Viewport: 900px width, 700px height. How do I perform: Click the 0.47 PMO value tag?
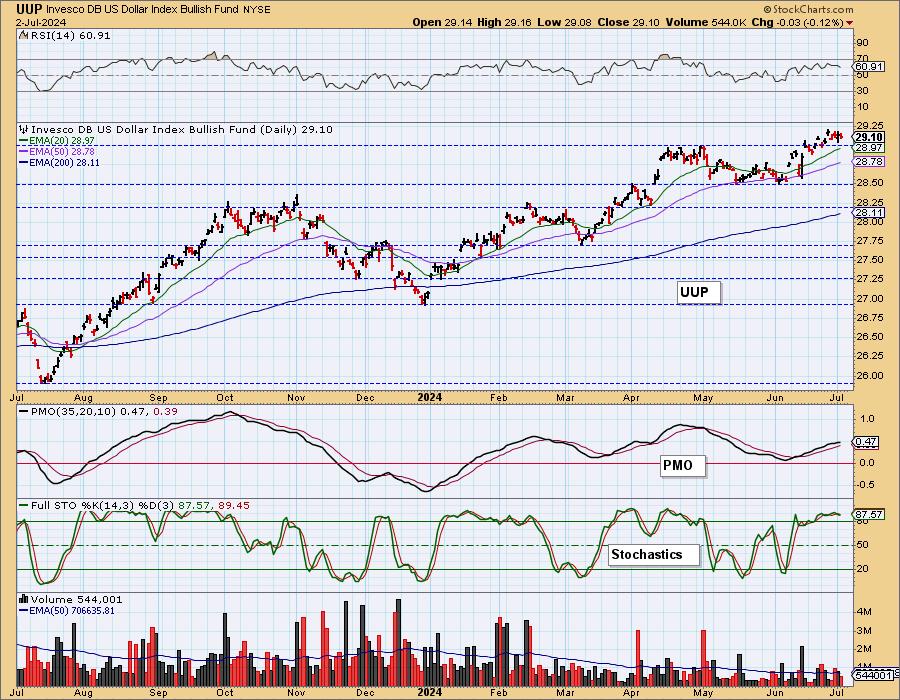click(x=867, y=442)
